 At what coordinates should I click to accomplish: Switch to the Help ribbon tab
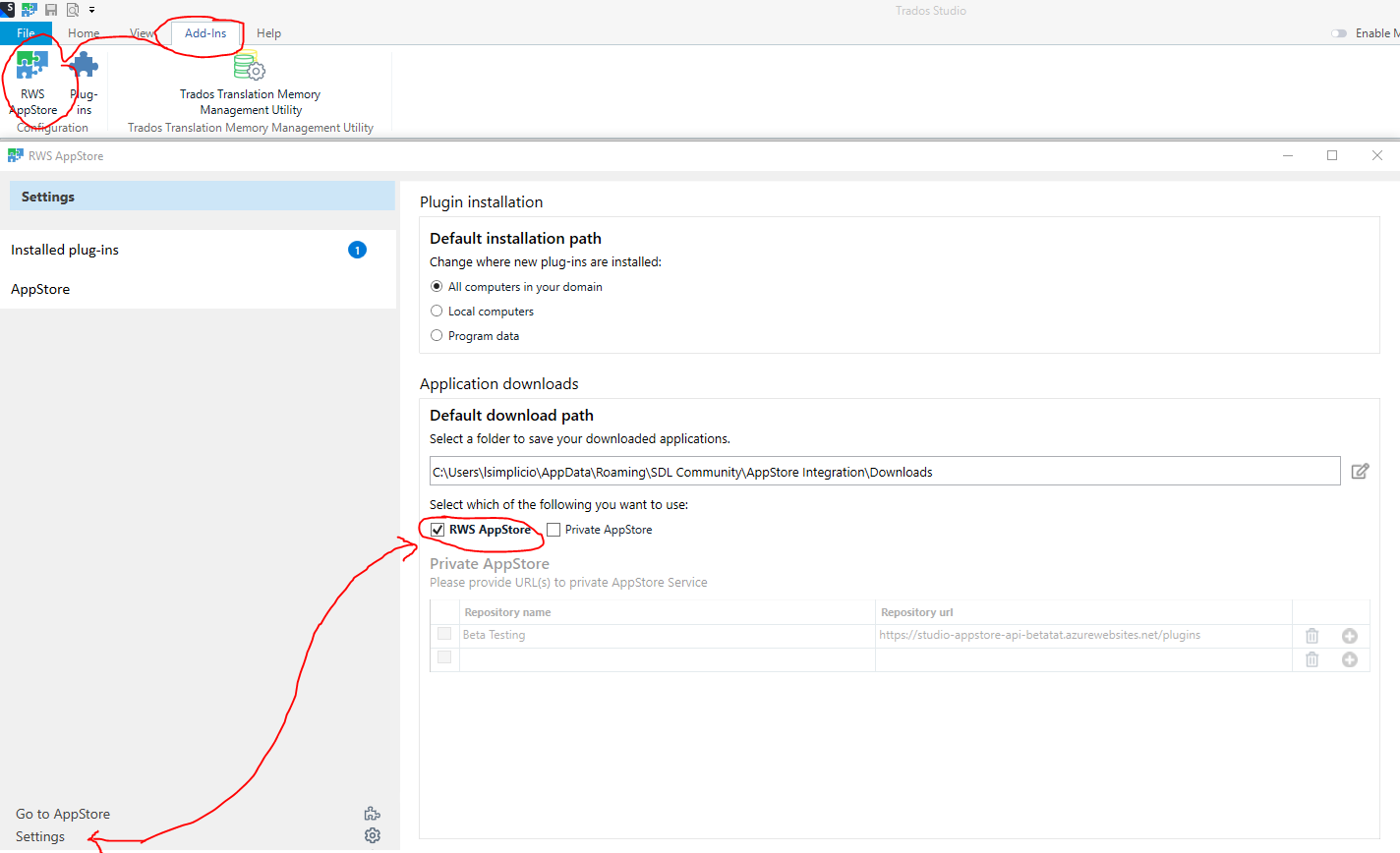click(268, 32)
